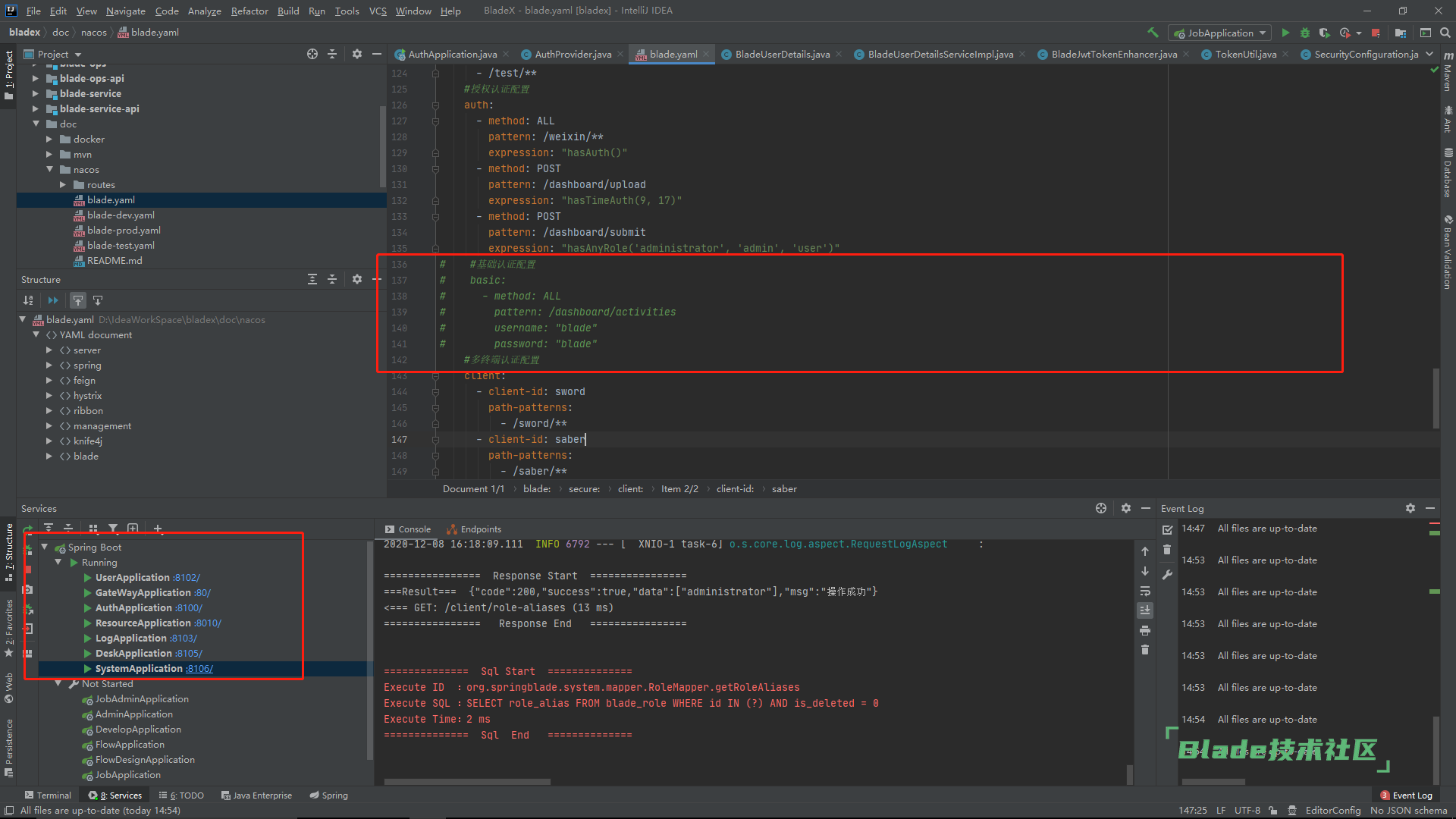This screenshot has width=1456, height=819.
Task: Toggle the Favorites tool window stripe
Action: tap(8, 628)
